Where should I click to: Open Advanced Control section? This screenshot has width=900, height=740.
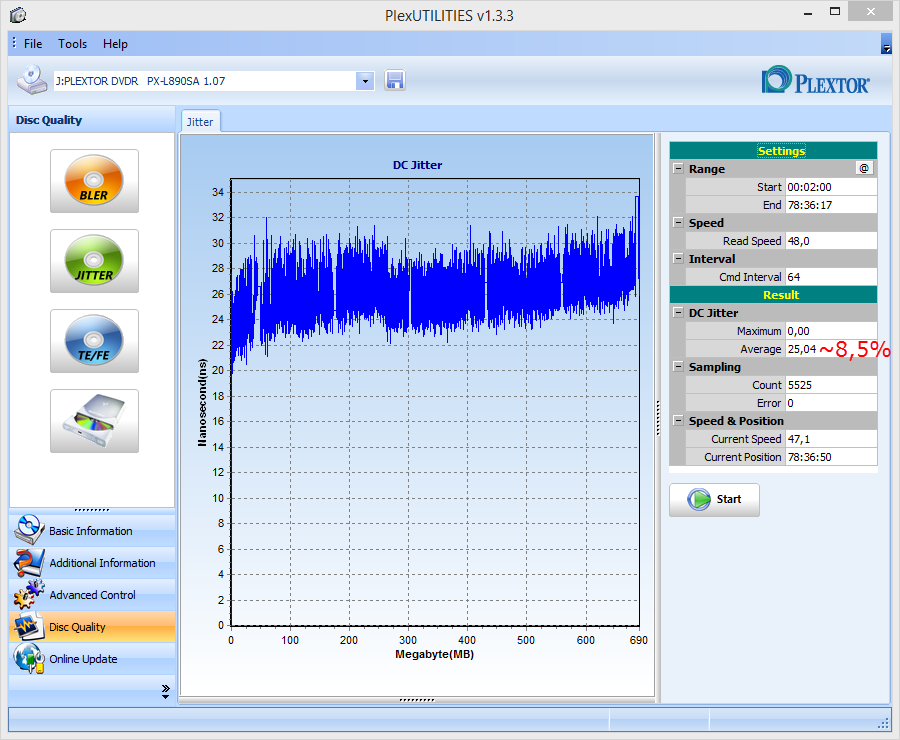[92, 595]
